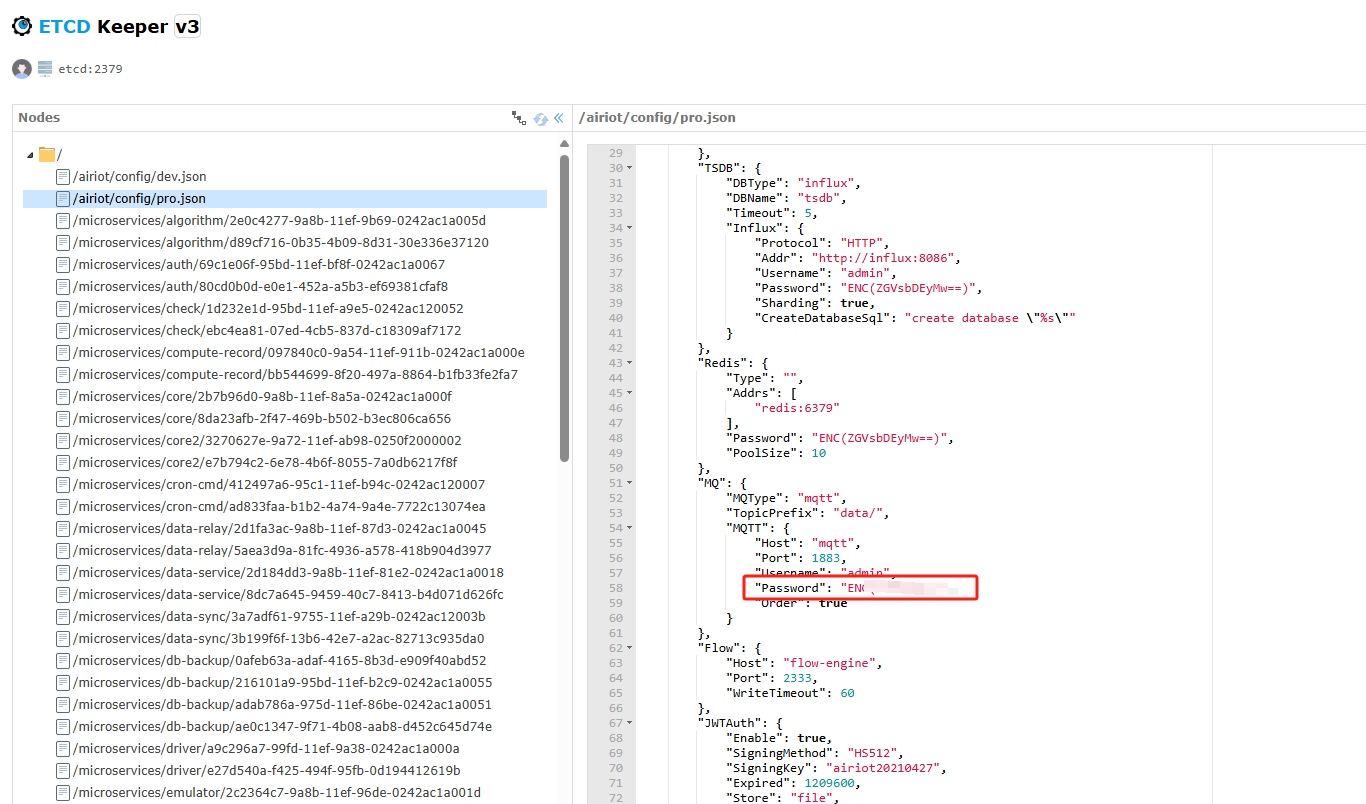
Task: Open the user avatar icon
Action: click(22, 69)
